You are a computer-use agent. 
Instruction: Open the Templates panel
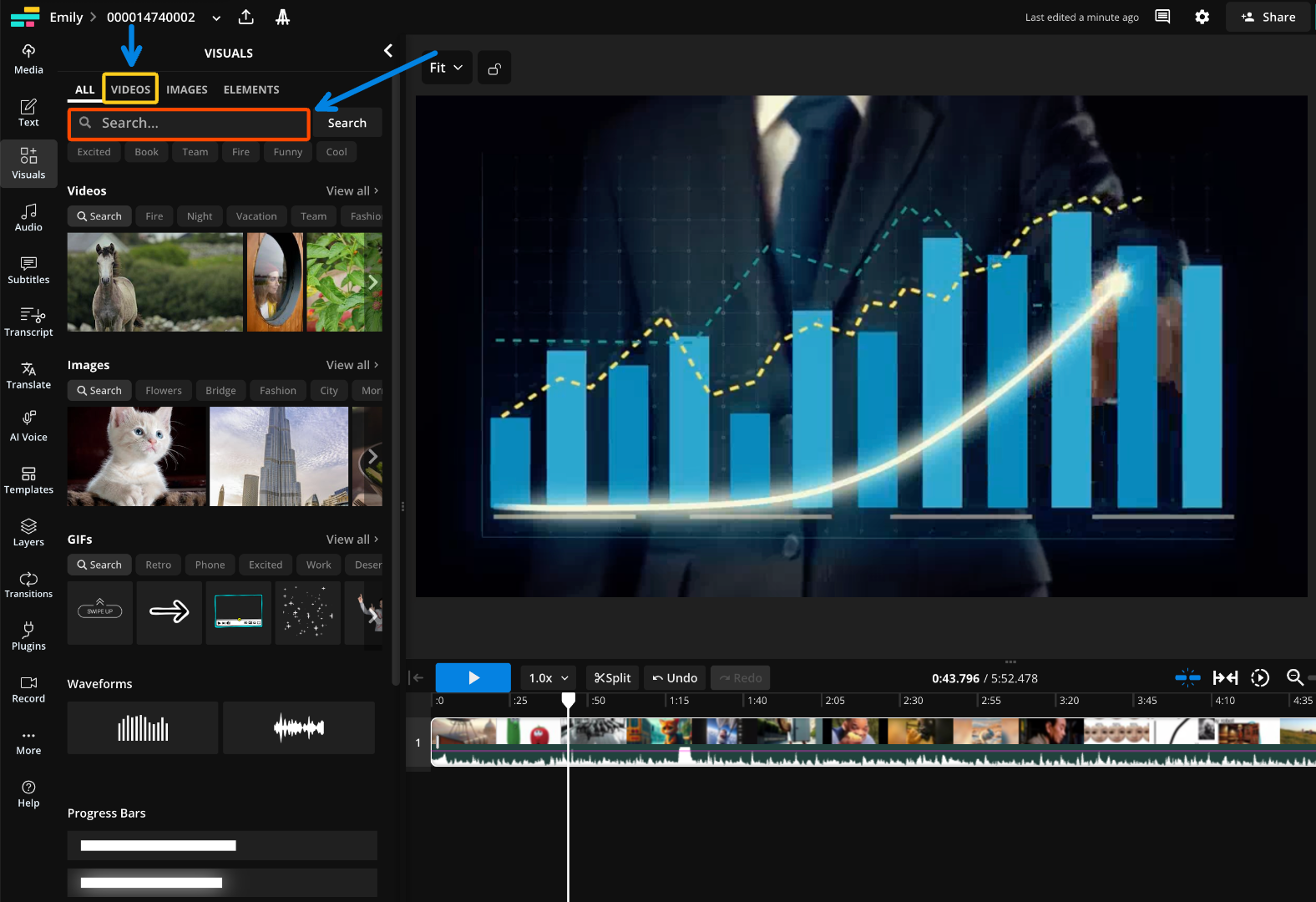tap(28, 479)
